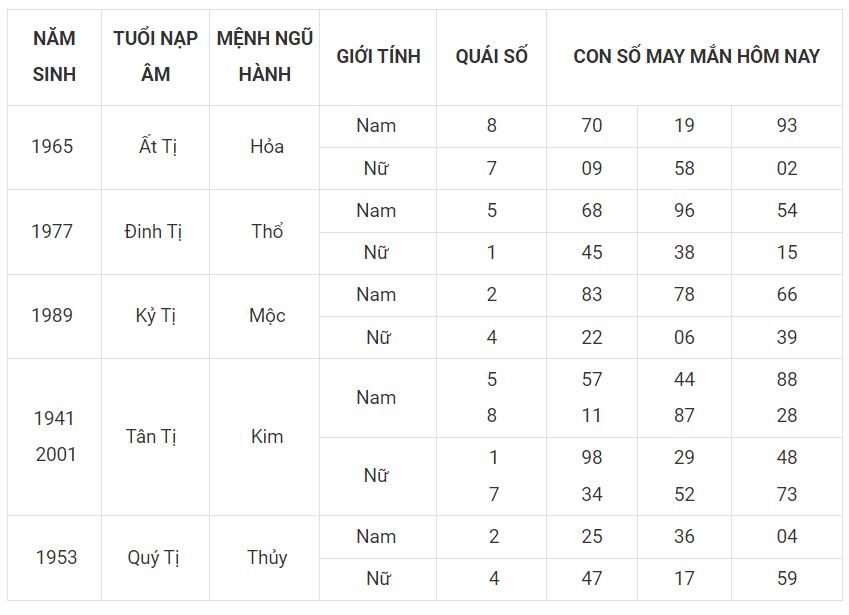Click the QUÁI SỐ header cell
This screenshot has height=615, width=849.
[x=491, y=57]
